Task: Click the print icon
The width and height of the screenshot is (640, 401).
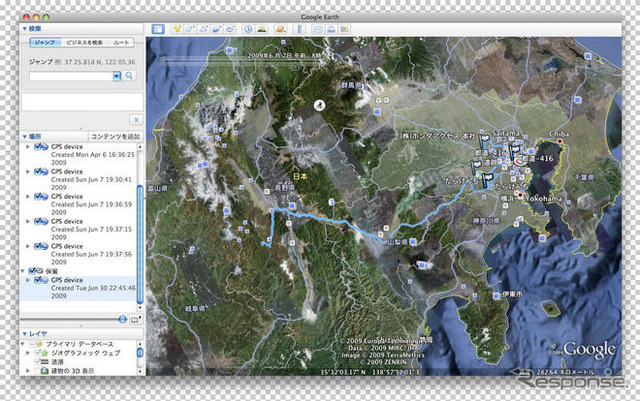Action: [331, 29]
